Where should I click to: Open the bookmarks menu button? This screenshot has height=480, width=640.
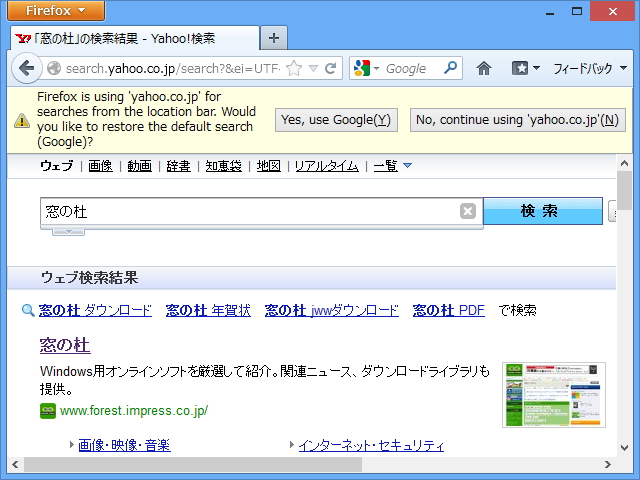pyautogui.click(x=526, y=68)
